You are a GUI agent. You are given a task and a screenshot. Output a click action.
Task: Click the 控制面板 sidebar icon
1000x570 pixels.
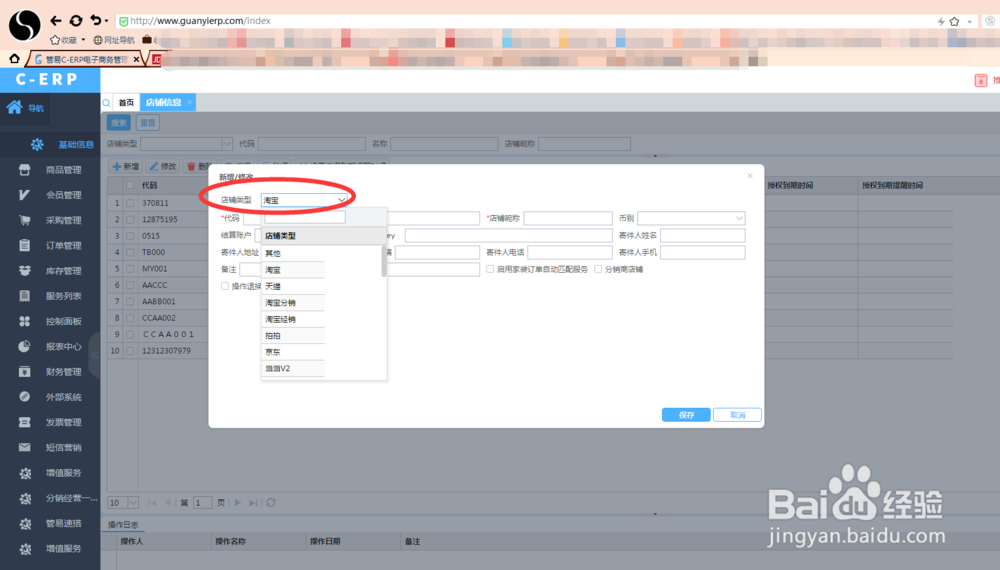(24, 321)
